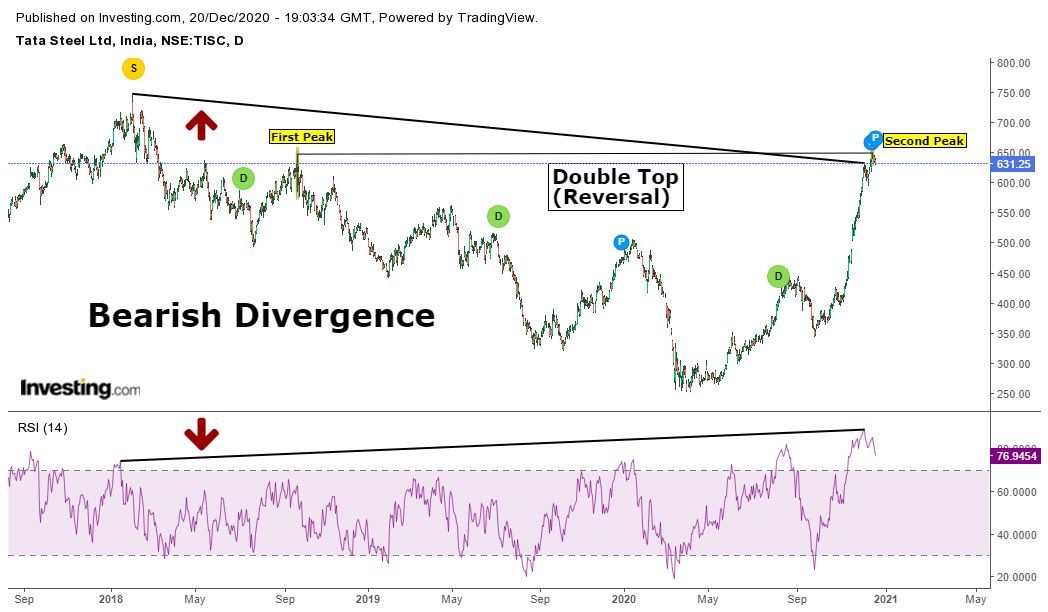Click the 400.00 price axis label
The width and height of the screenshot is (1048, 612).
(1013, 304)
